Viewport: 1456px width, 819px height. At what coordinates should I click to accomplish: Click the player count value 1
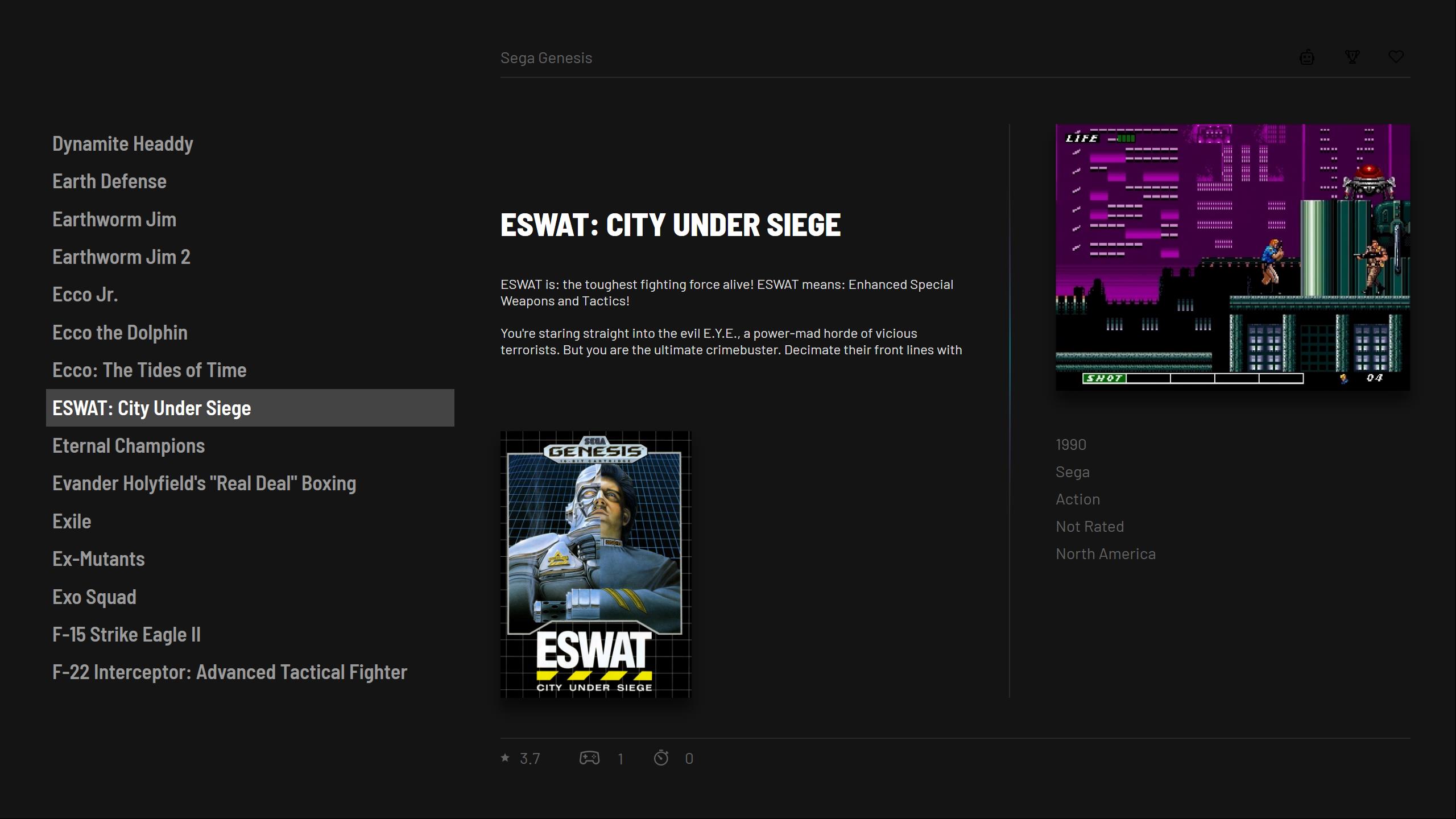click(621, 759)
